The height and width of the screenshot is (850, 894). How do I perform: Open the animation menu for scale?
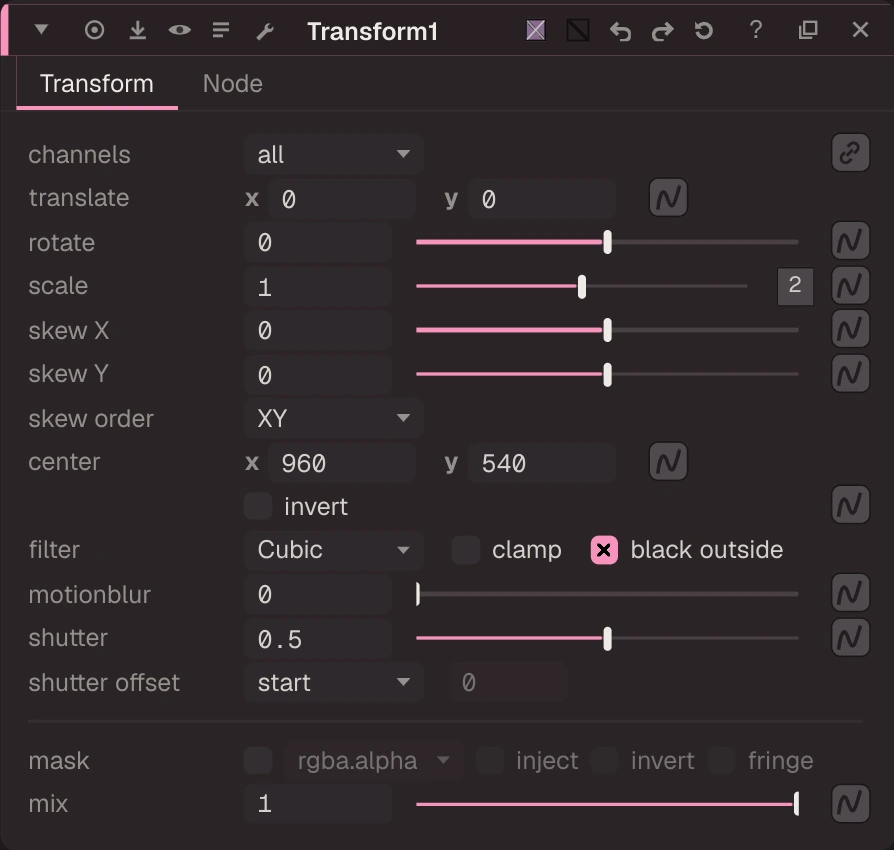[x=850, y=284]
